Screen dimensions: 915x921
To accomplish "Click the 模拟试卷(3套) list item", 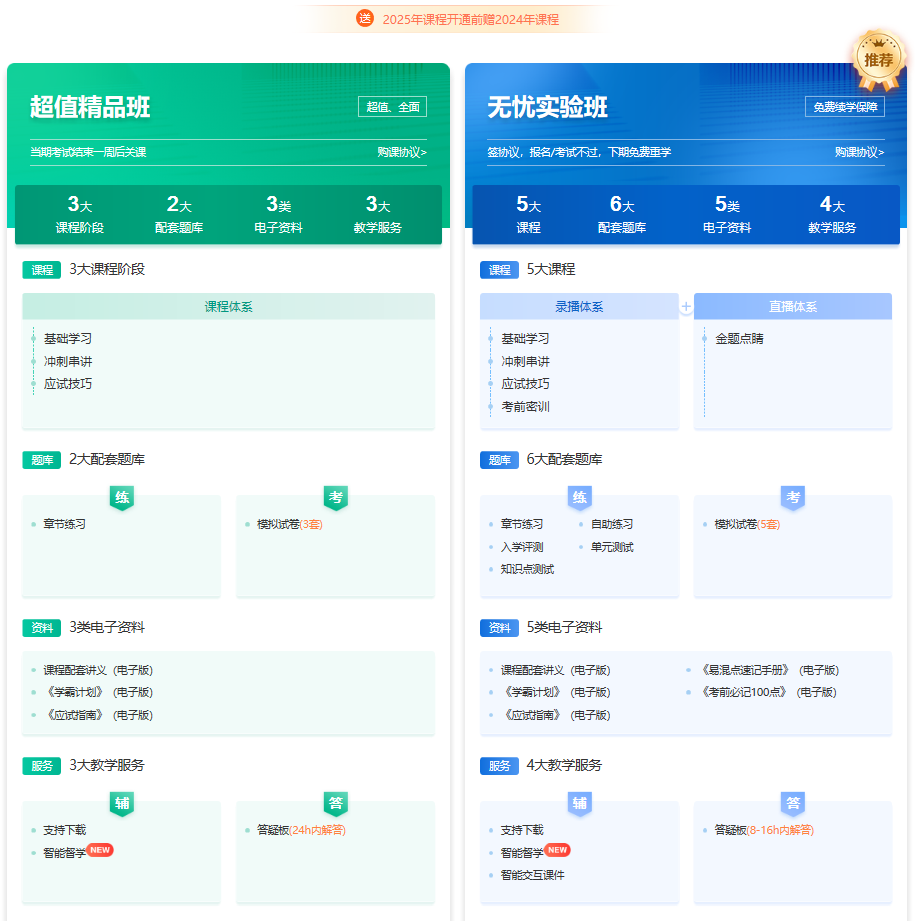I will (290, 522).
